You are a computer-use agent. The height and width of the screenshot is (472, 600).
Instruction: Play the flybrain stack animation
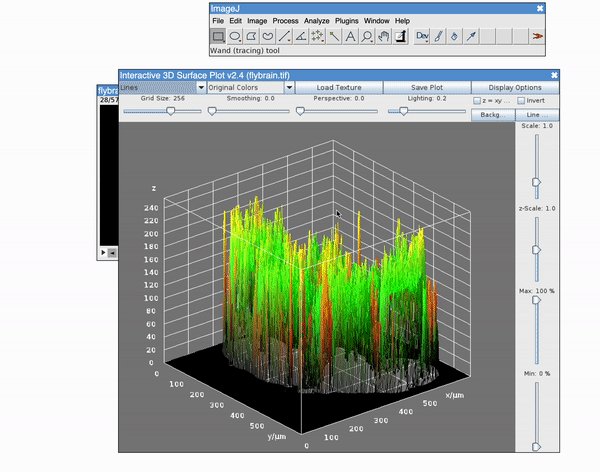click(103, 253)
